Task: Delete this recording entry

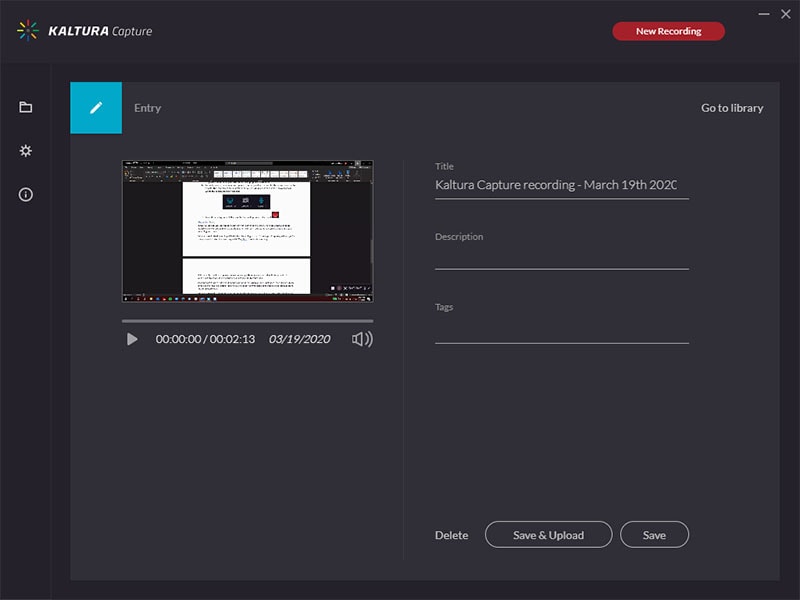Action: (452, 535)
